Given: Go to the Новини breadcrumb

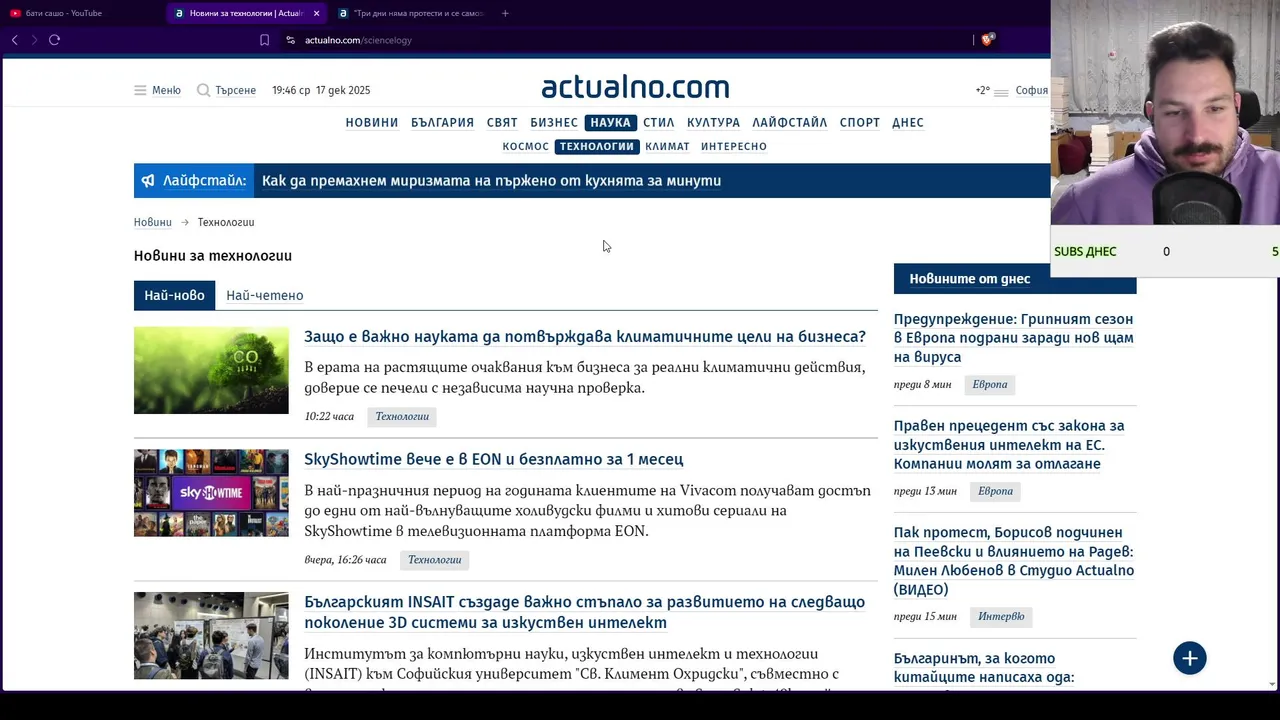Looking at the screenshot, I should point(153,222).
